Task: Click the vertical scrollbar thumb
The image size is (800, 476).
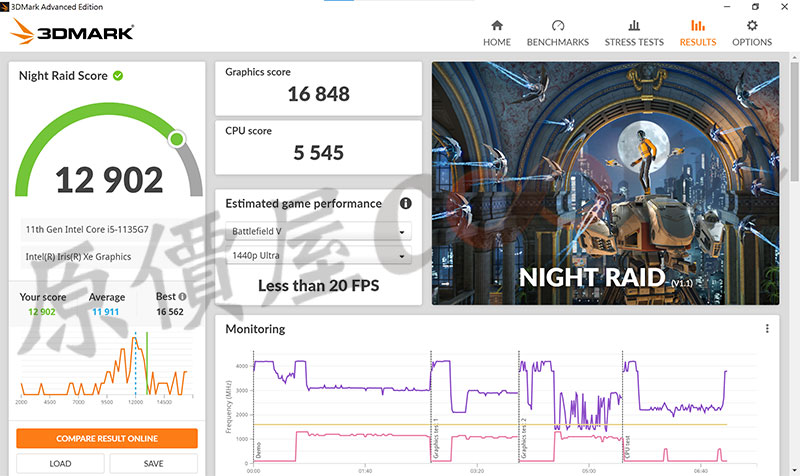Action: (794, 121)
